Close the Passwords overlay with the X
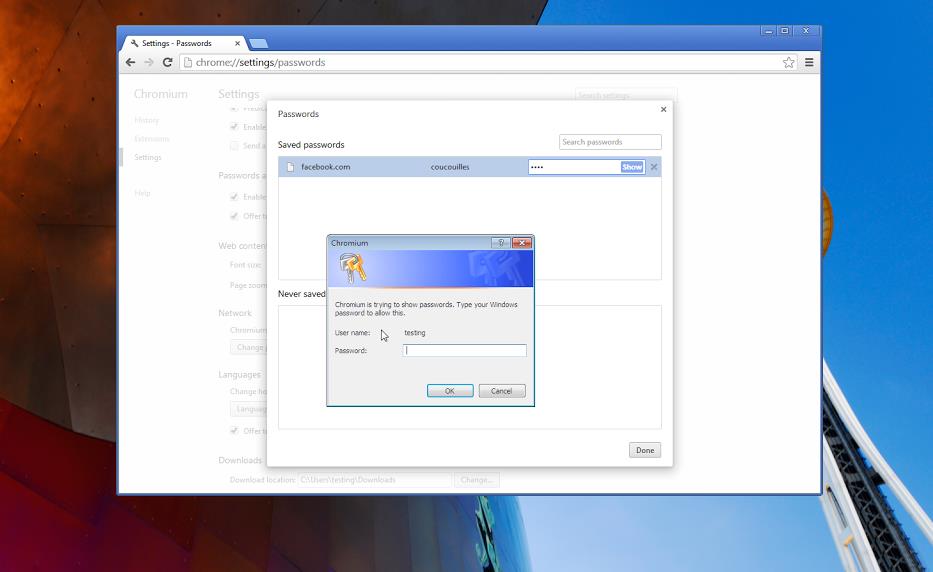Screen dimensions: 933x572 click(663, 110)
